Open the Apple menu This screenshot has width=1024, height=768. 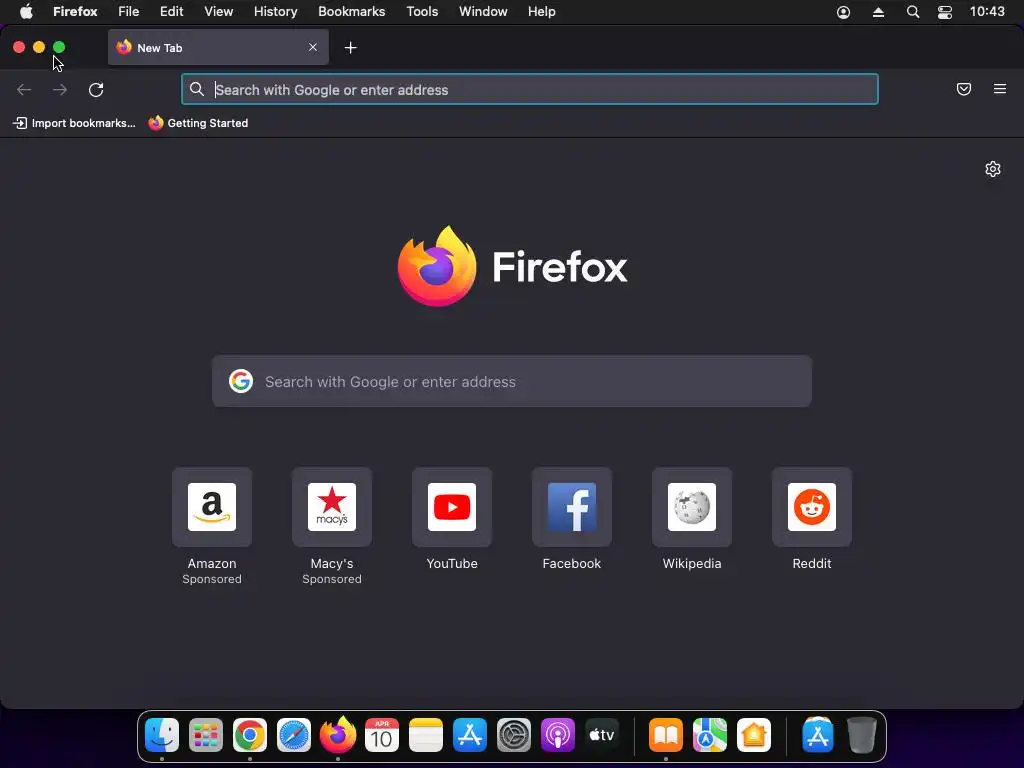click(26, 12)
